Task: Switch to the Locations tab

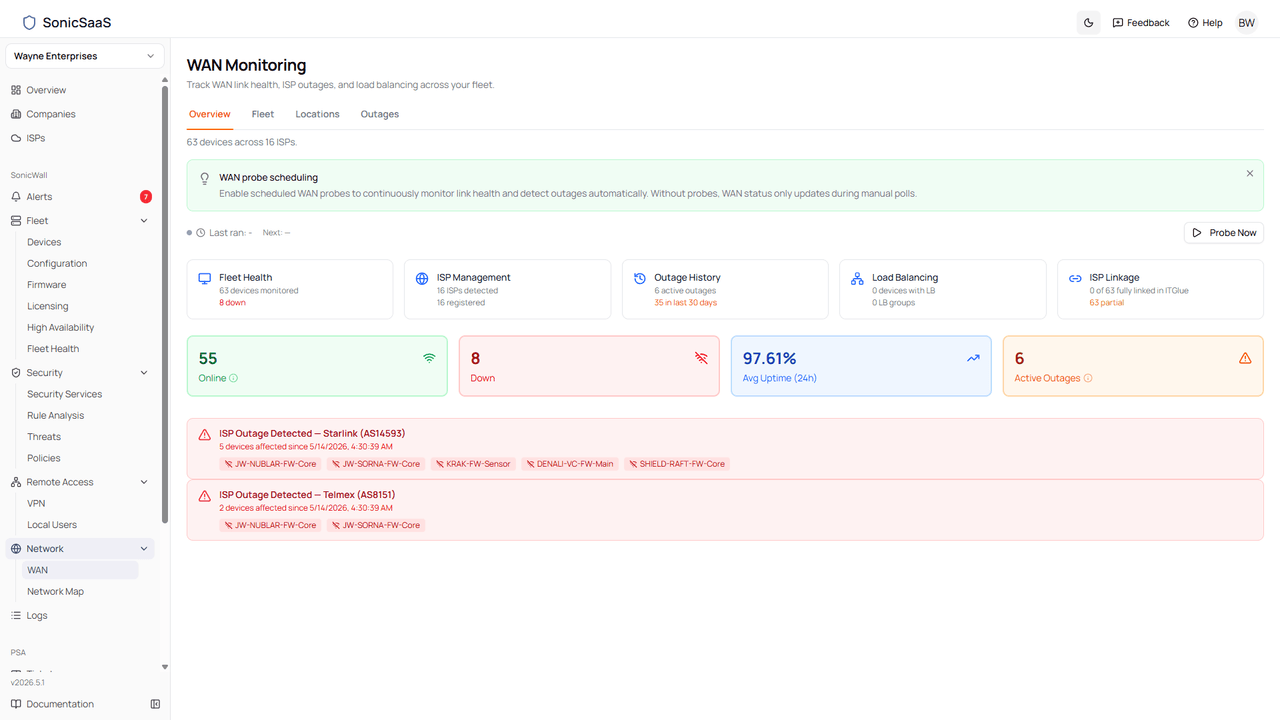Action: pos(317,114)
